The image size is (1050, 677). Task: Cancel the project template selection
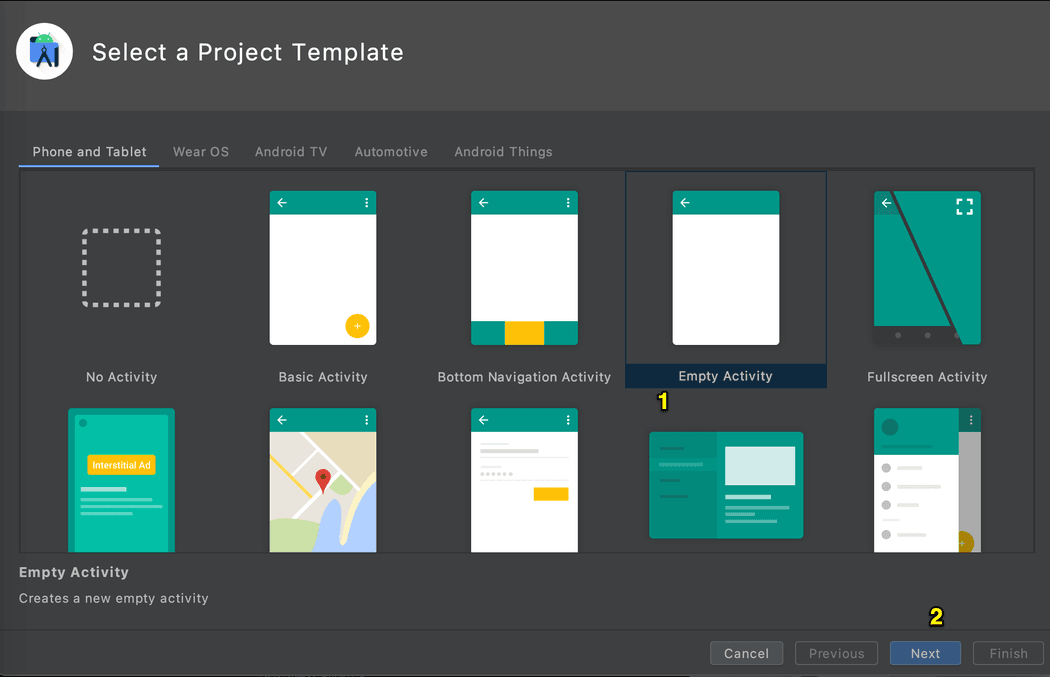coord(746,653)
